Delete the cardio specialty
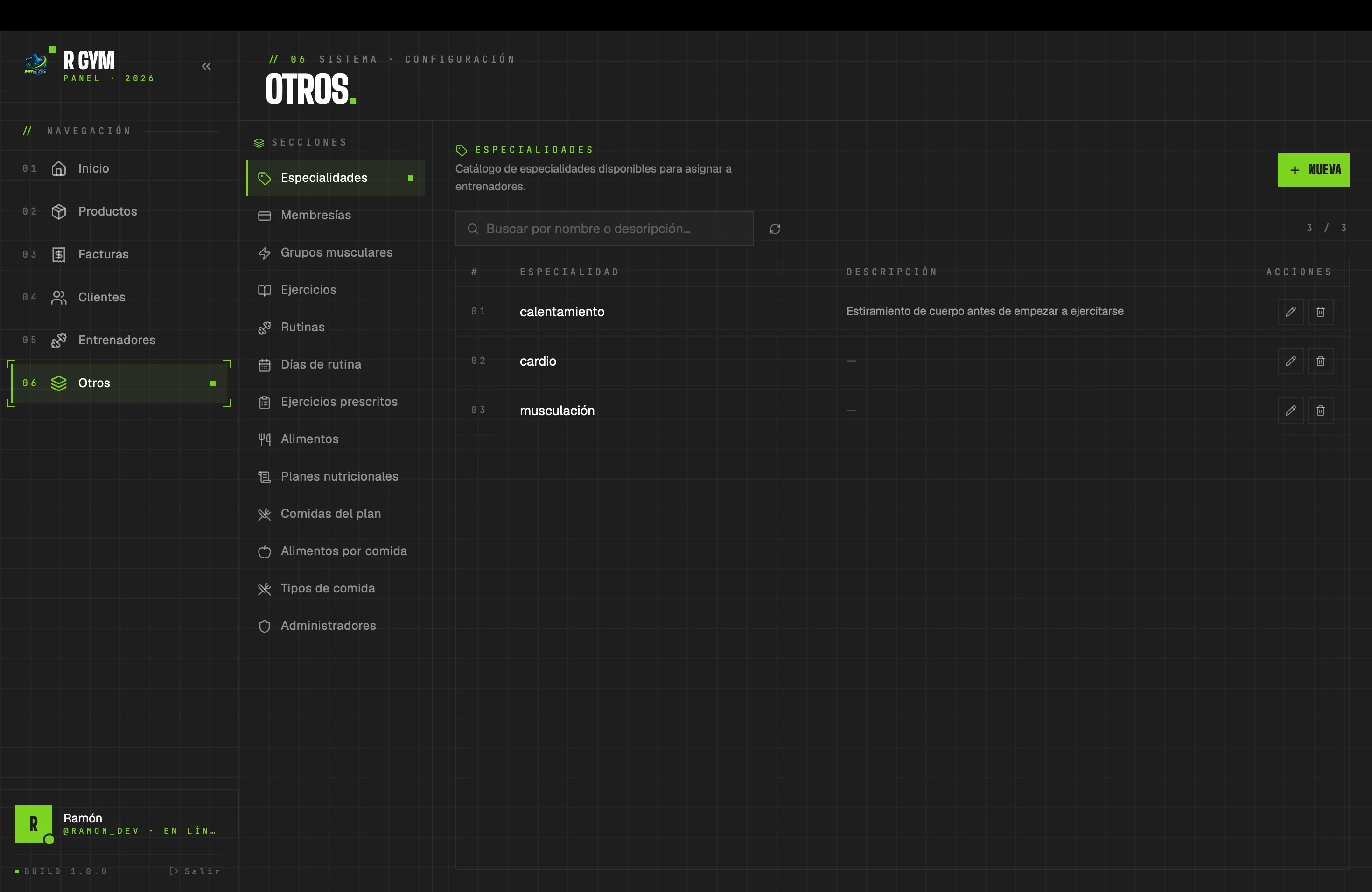 point(1321,361)
